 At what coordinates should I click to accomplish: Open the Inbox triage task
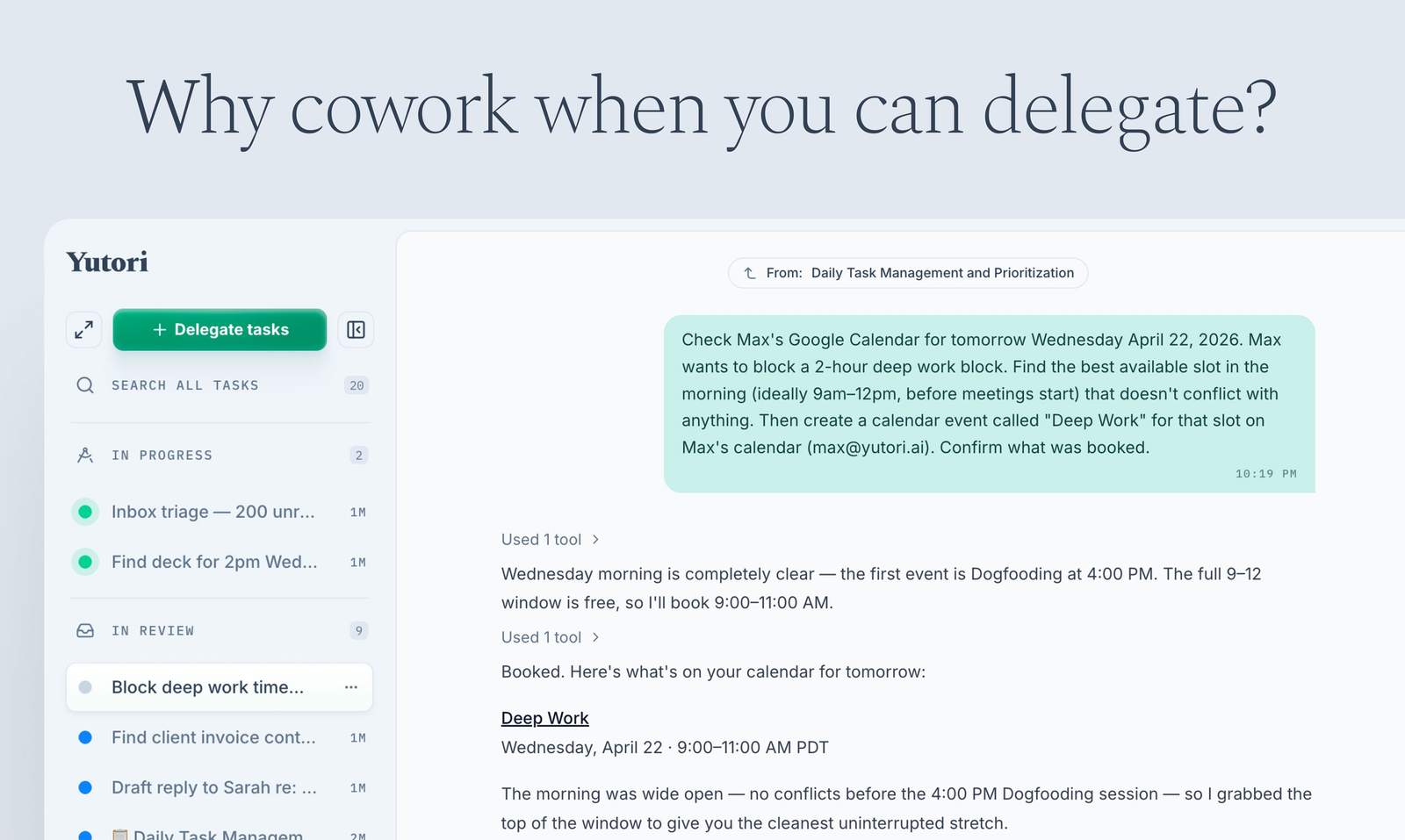[213, 512]
